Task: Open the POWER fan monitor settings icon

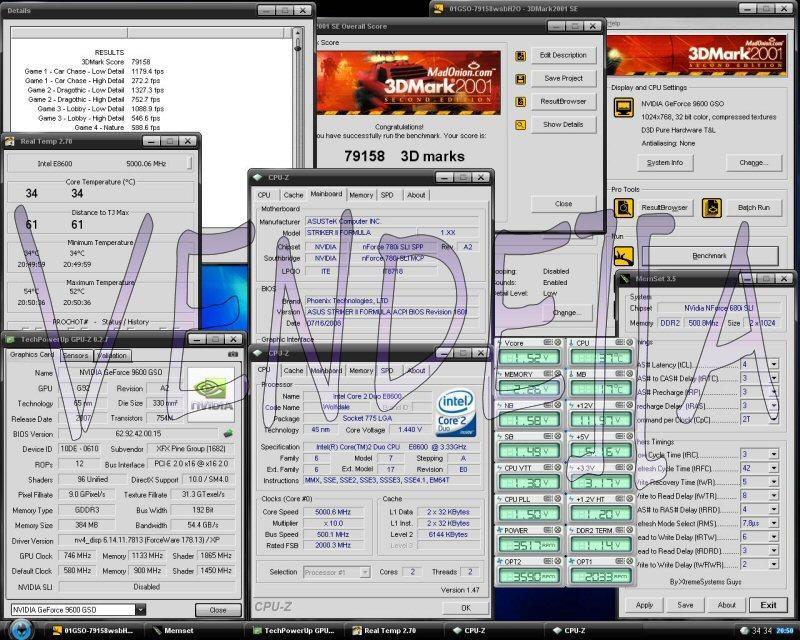Action: (548, 530)
